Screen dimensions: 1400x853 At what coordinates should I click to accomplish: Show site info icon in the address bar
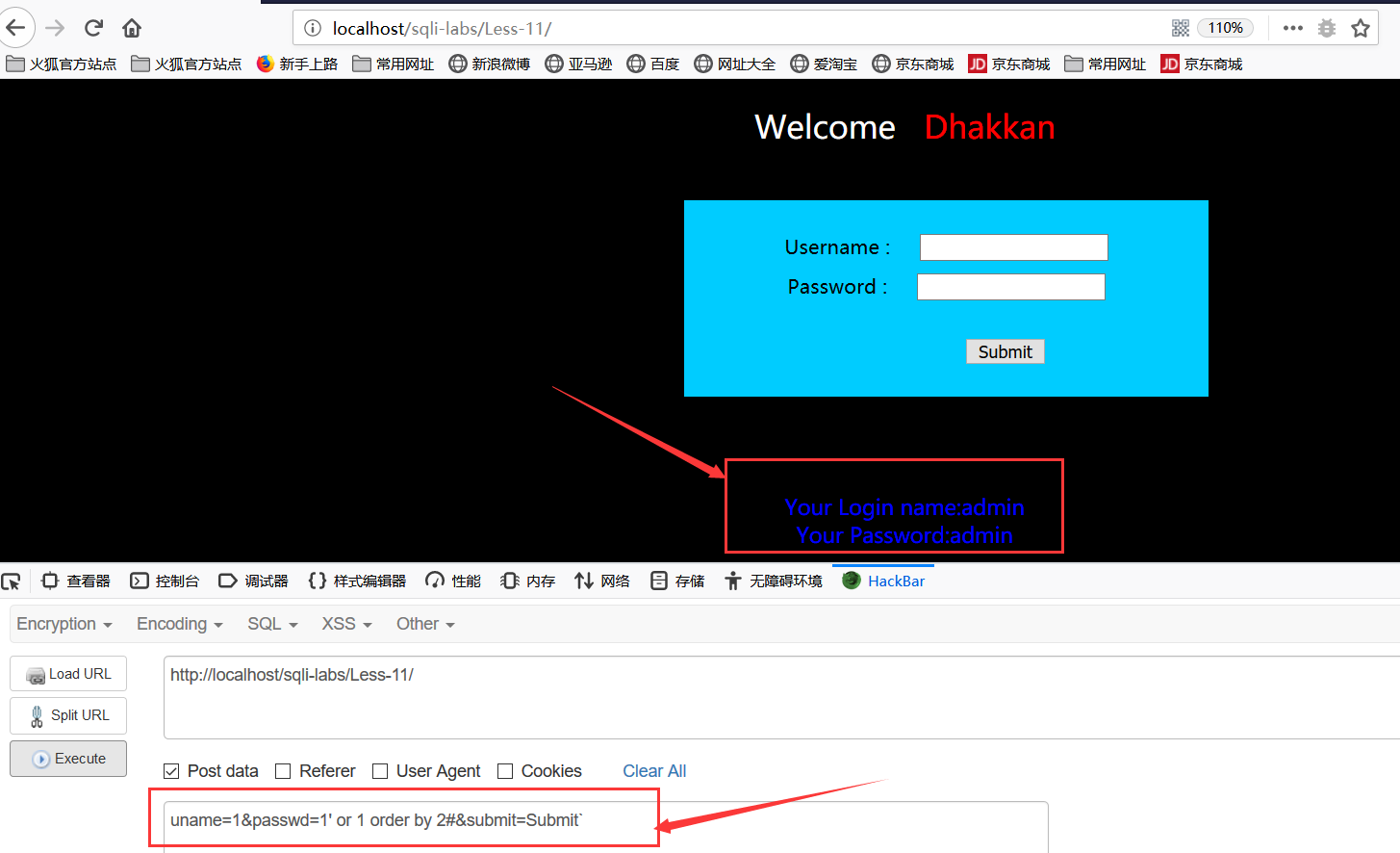[313, 28]
